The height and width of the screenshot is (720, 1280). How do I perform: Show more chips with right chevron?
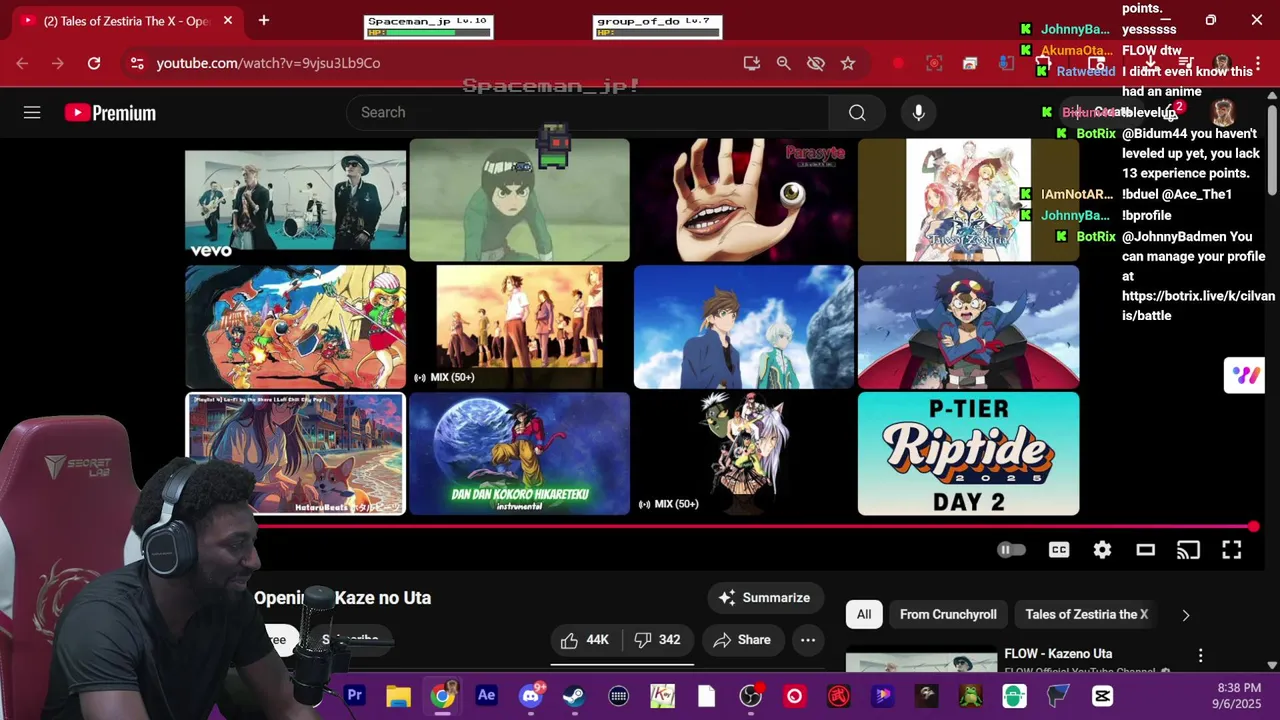pos(1186,615)
